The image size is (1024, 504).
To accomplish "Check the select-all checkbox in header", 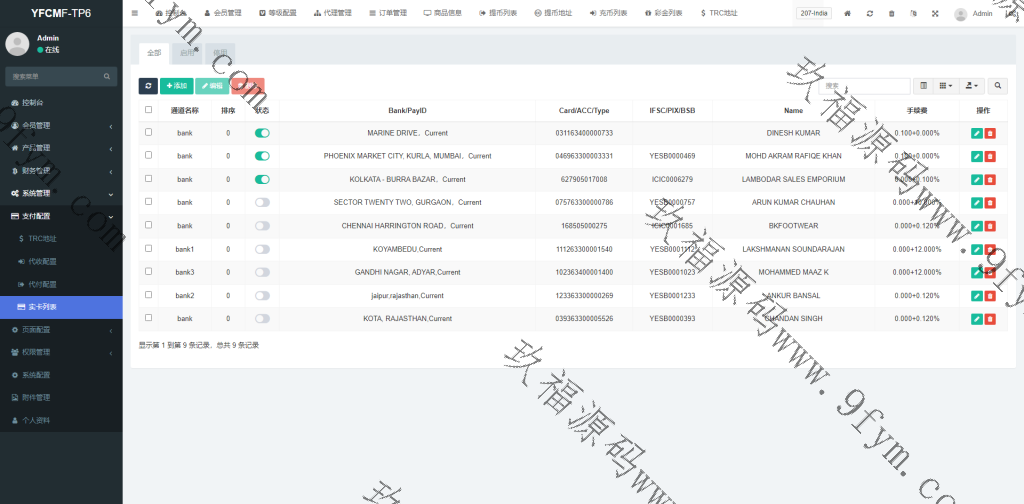I will pyautogui.click(x=149, y=110).
